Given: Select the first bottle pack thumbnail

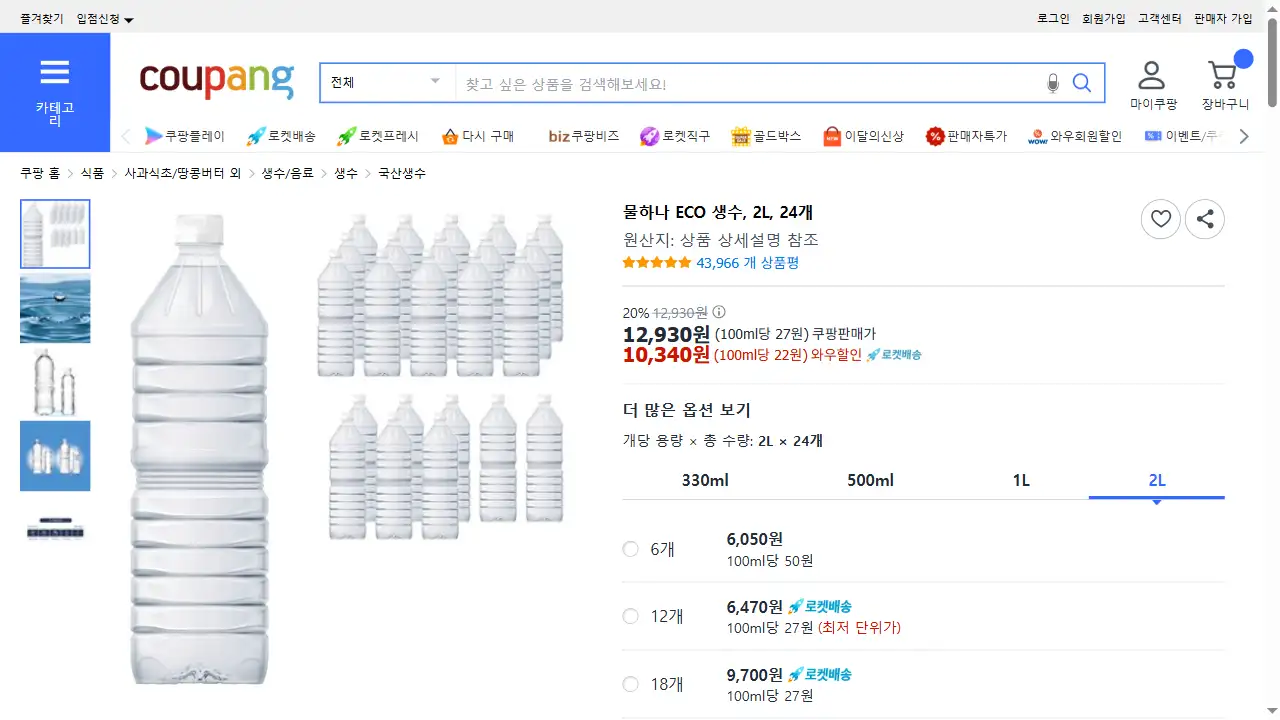Looking at the screenshot, I should (55, 234).
